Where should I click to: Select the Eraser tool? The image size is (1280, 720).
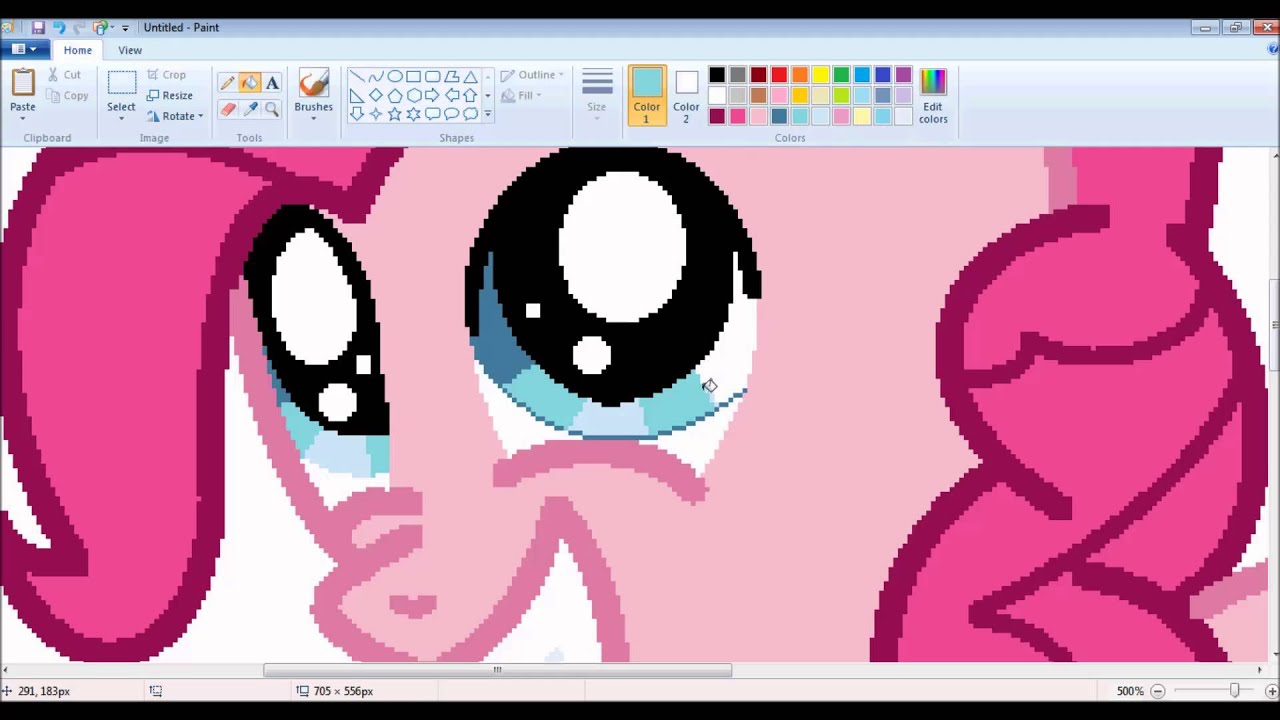click(x=227, y=109)
